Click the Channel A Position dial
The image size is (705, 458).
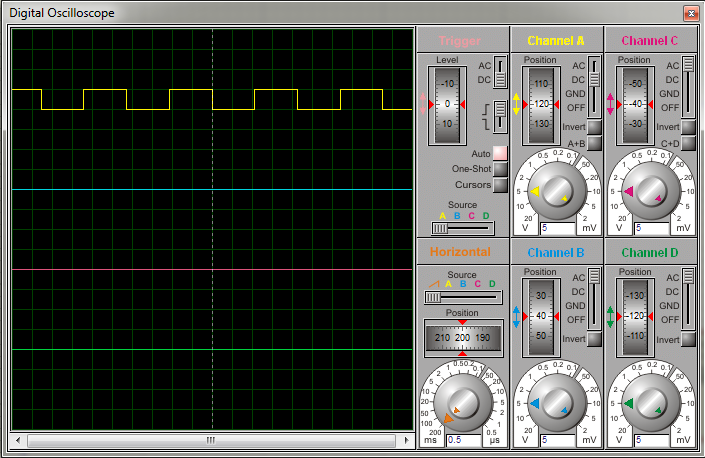tap(541, 106)
